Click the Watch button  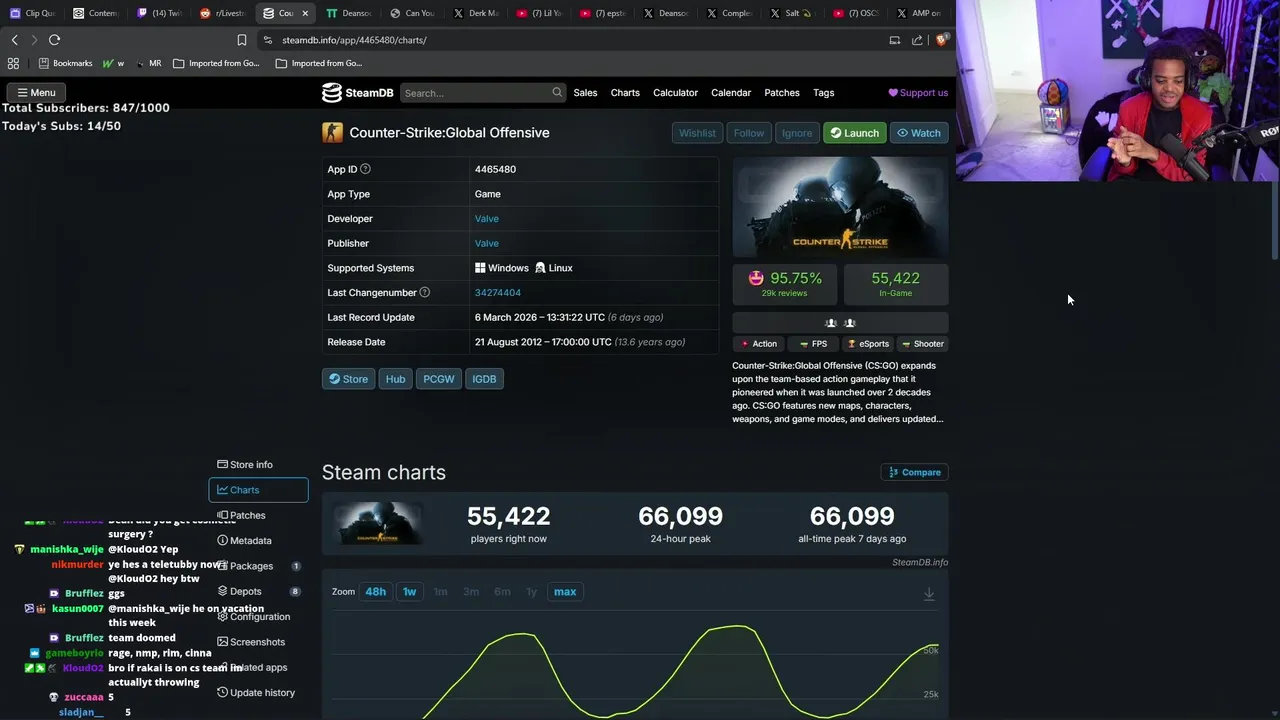click(919, 133)
